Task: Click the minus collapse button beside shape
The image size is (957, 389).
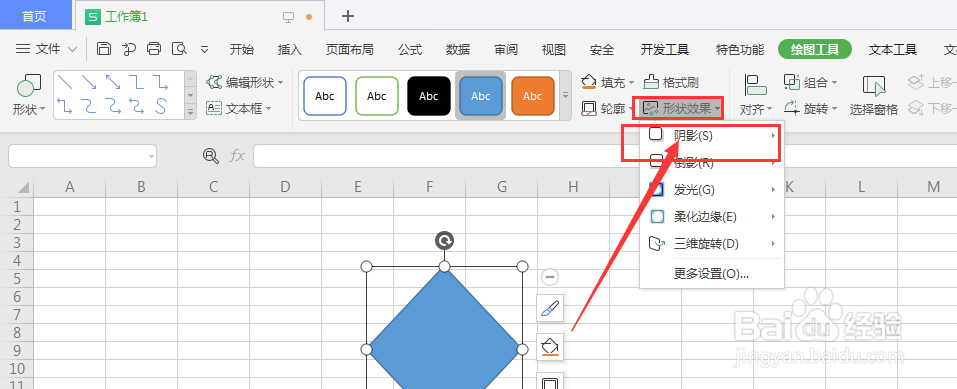Action: point(550,277)
